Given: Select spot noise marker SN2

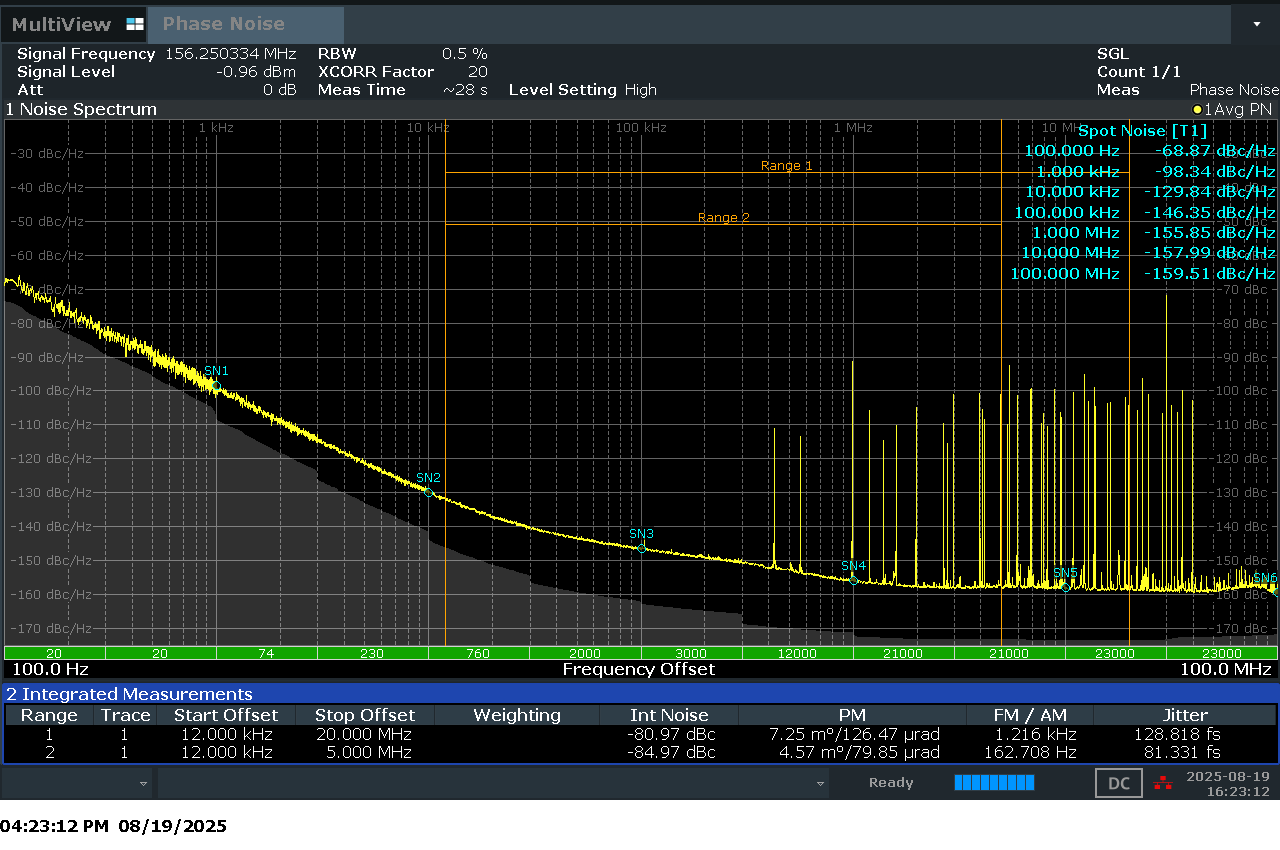Looking at the screenshot, I should [x=428, y=491].
